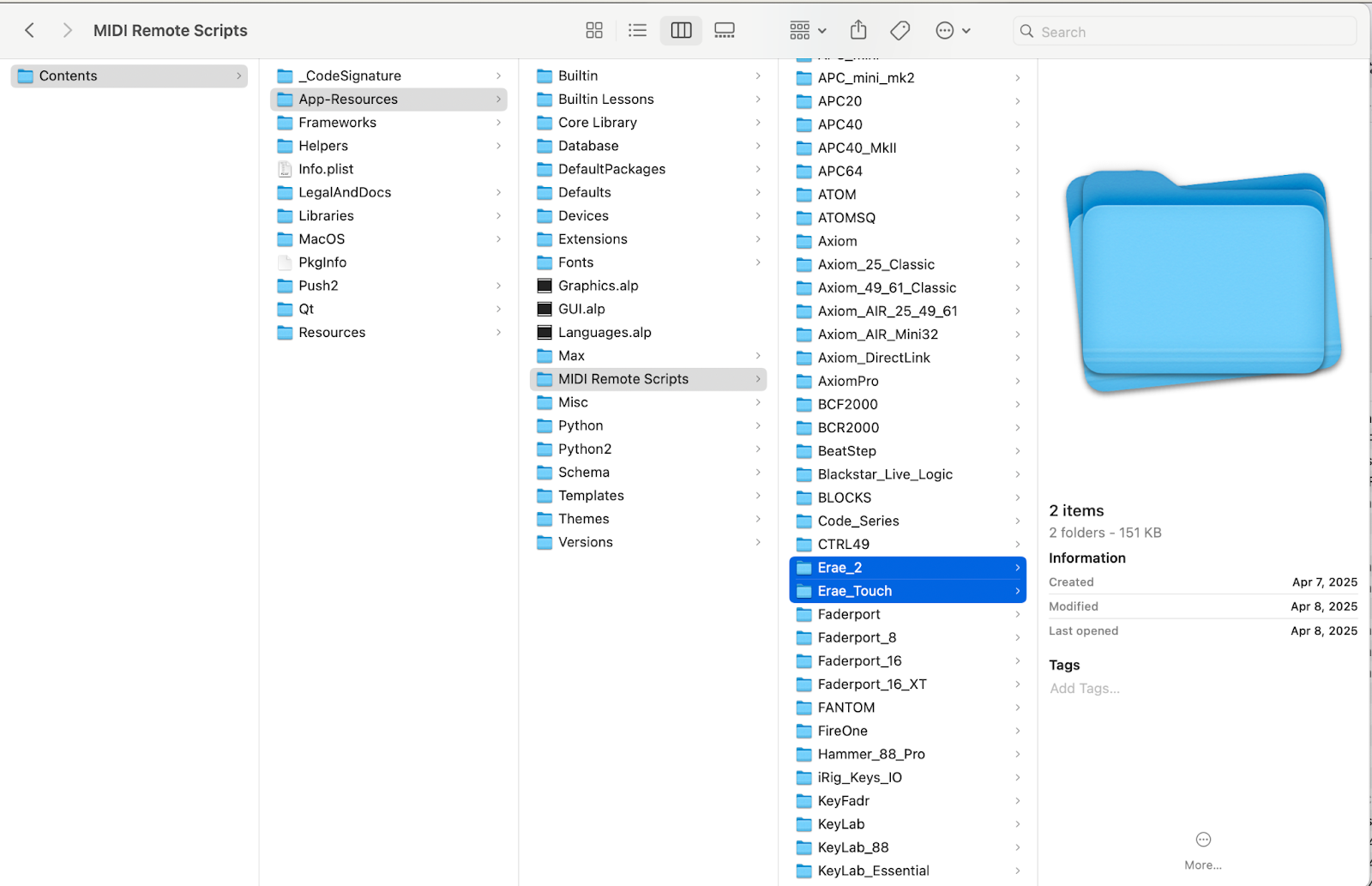Click the Tags toolbar icon
This screenshot has width=1372, height=886.
900,31
